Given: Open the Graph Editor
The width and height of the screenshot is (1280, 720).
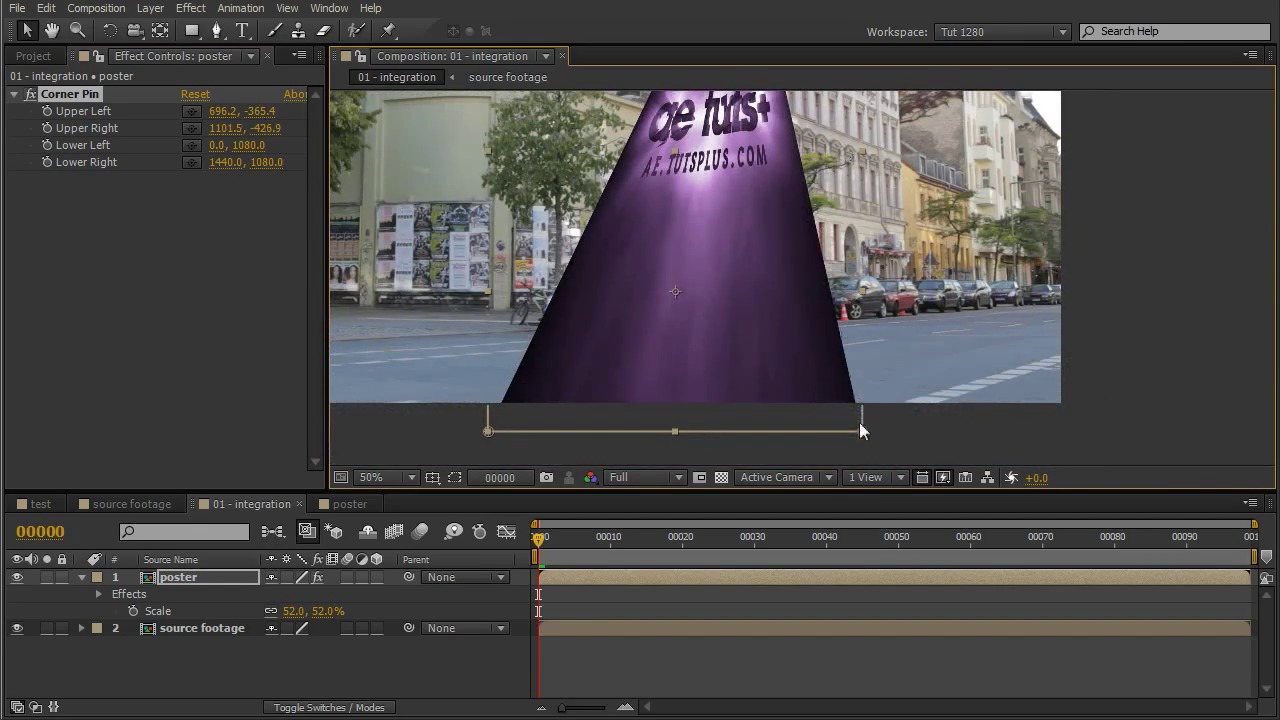Looking at the screenshot, I should point(507,532).
